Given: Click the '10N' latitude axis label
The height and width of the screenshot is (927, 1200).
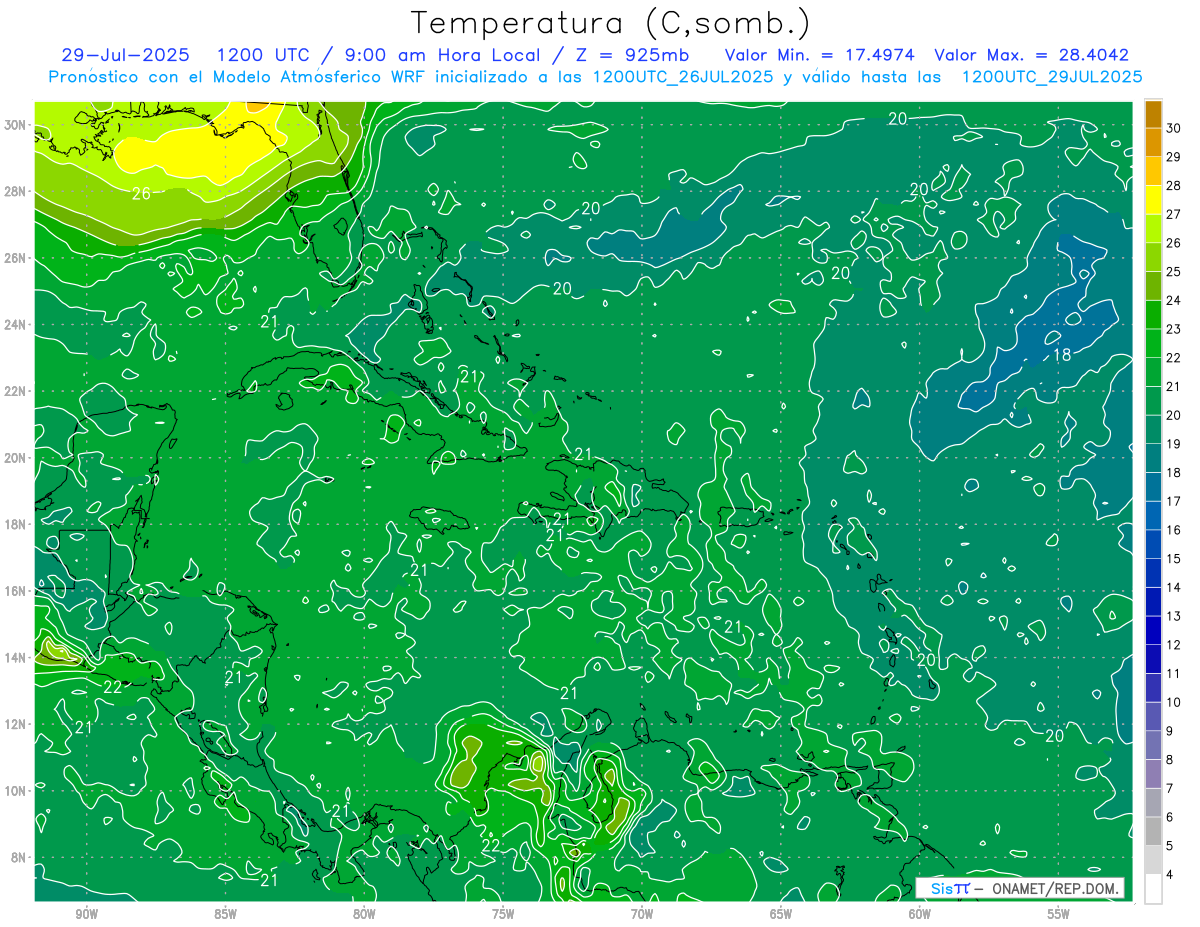Looking at the screenshot, I should click(x=16, y=791).
